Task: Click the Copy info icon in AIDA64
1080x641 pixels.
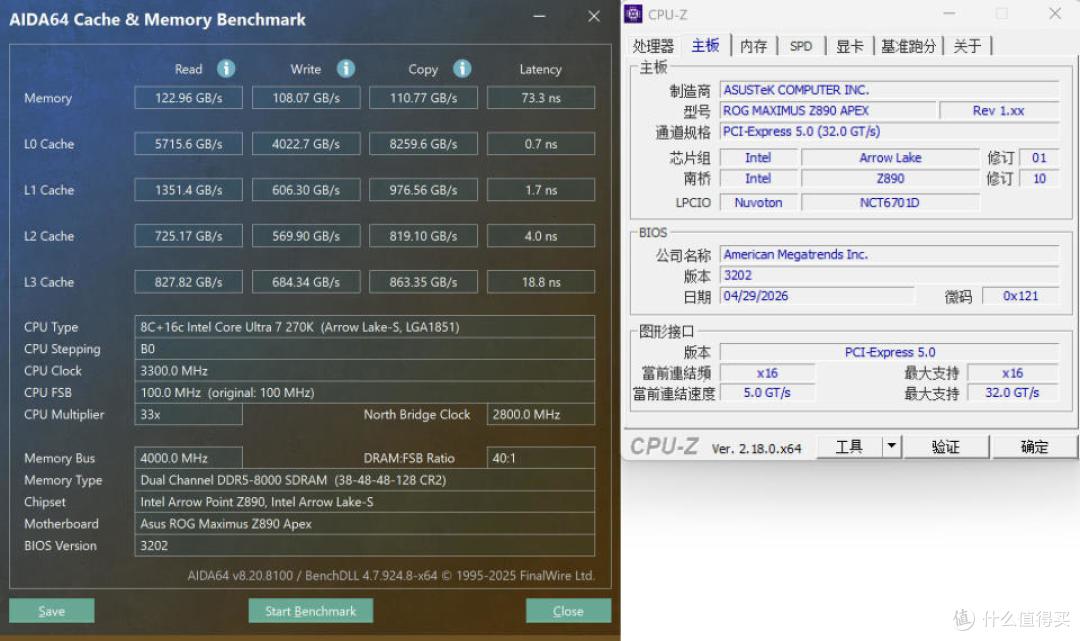Action: pos(462,68)
